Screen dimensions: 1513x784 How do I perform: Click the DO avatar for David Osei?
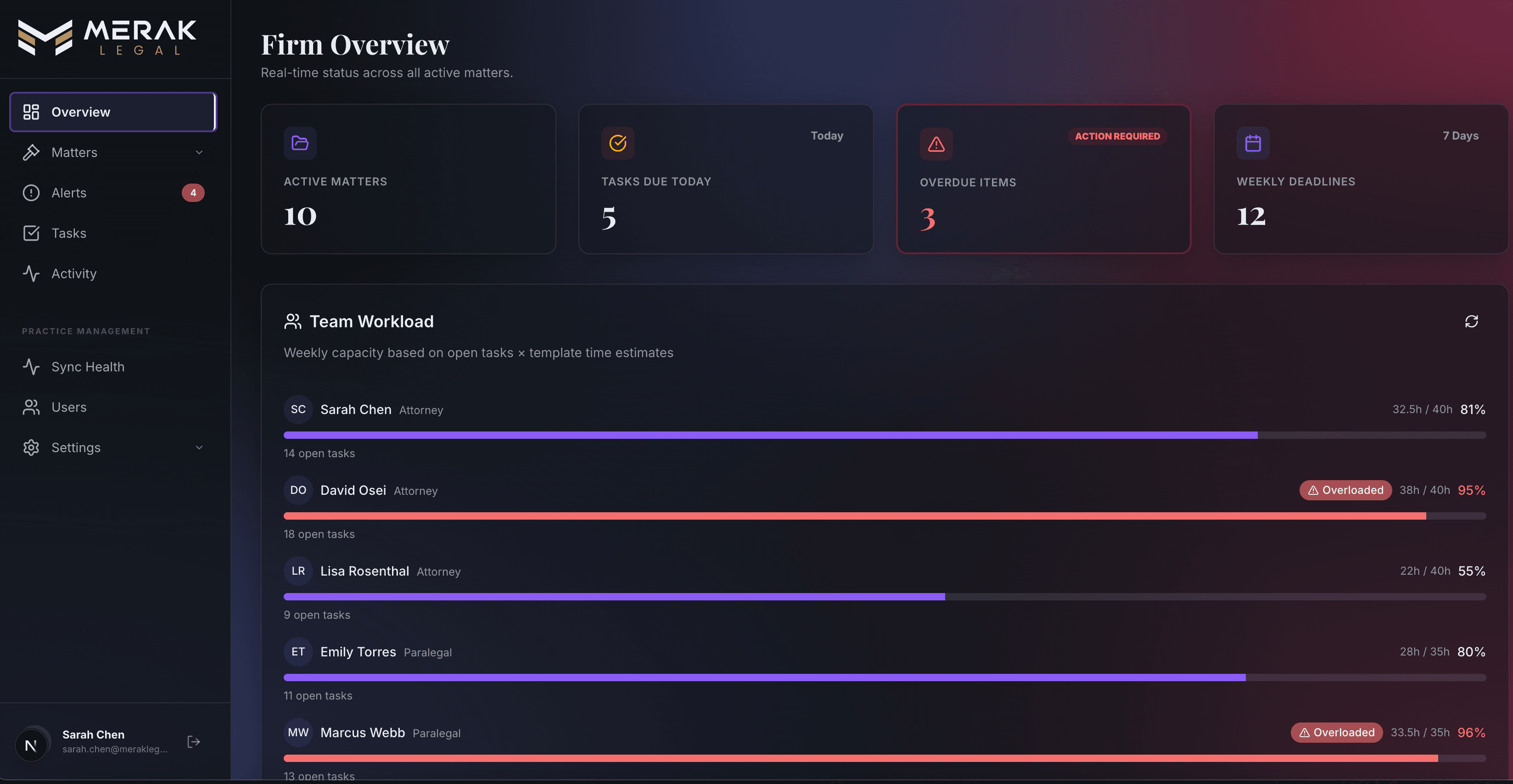[x=298, y=490]
